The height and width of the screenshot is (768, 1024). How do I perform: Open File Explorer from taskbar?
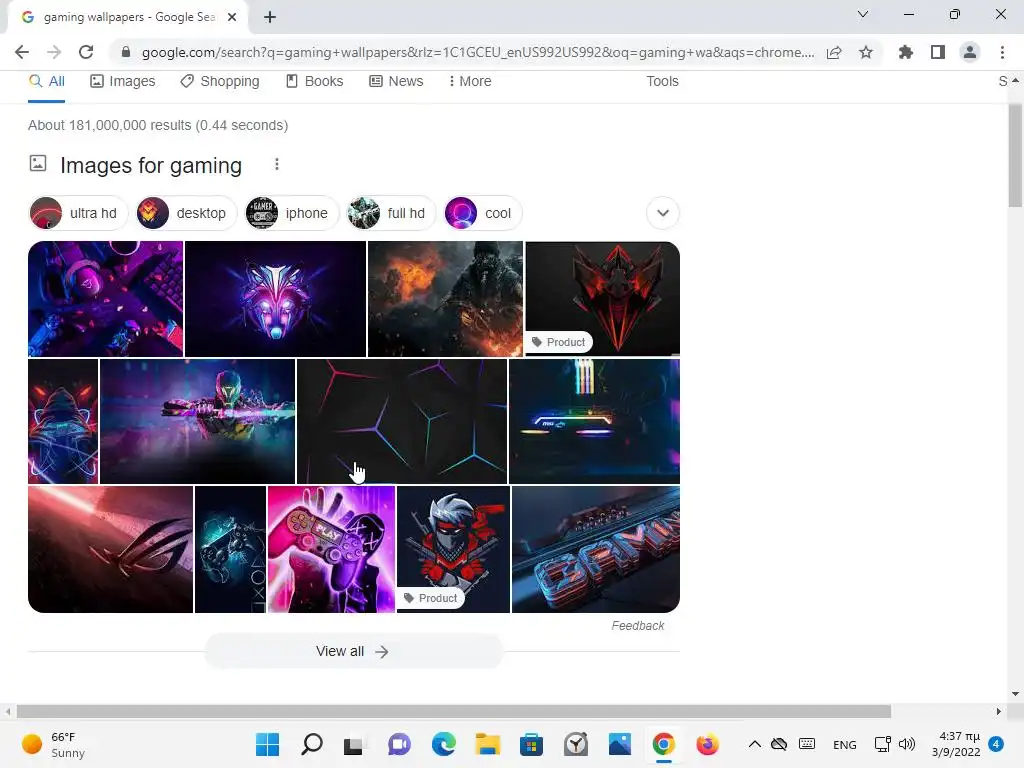tap(488, 744)
